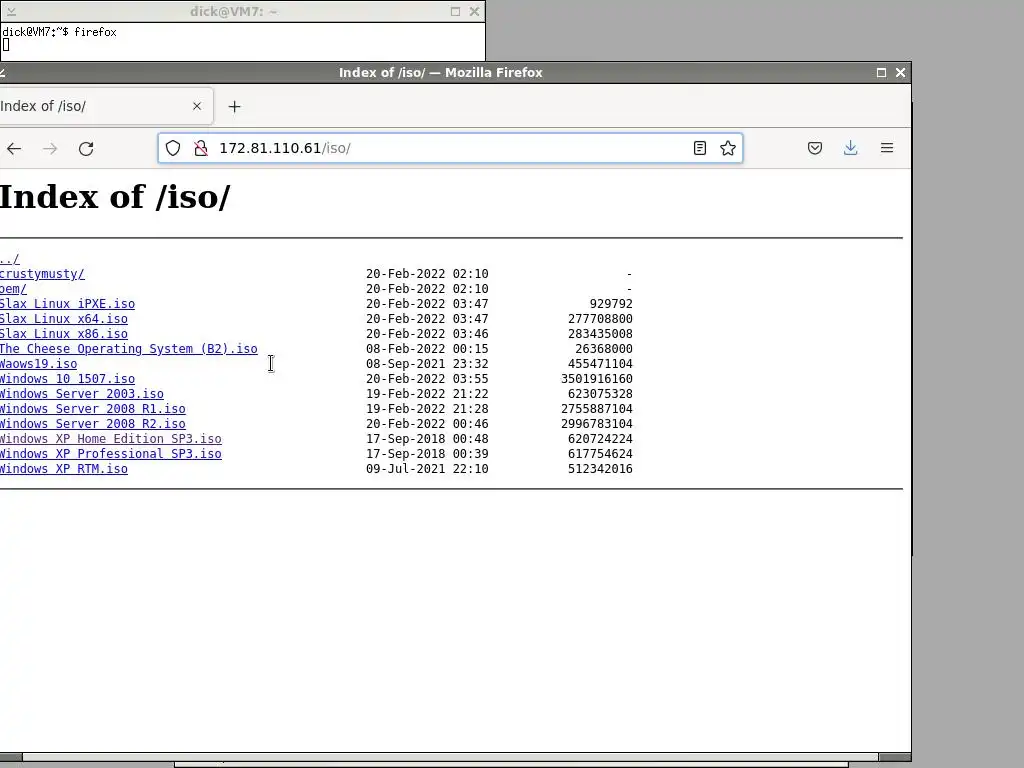Viewport: 1024px width, 768px height.
Task: Open the tracking protection shield icon
Action: (172, 148)
